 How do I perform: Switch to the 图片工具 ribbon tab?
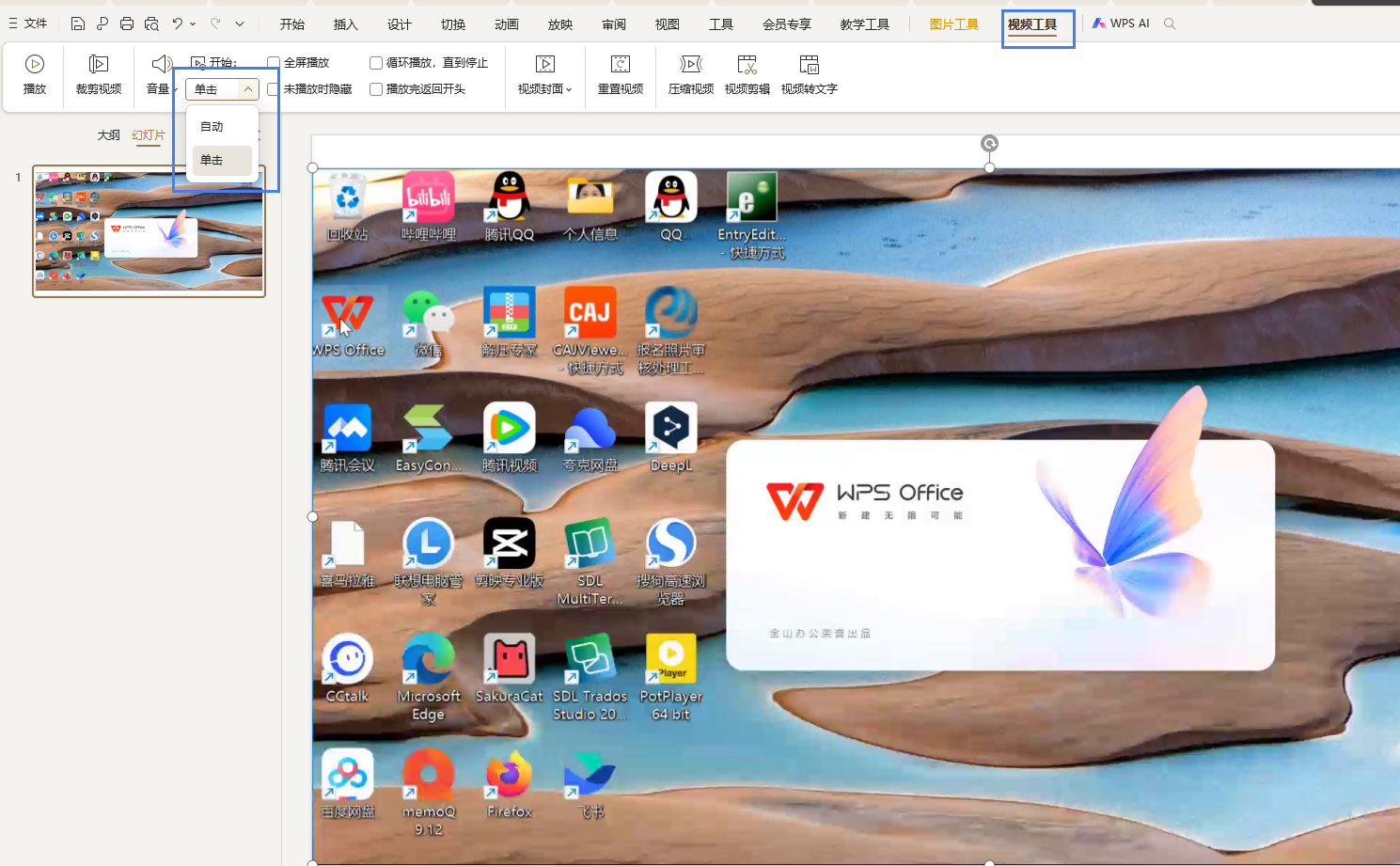[x=954, y=24]
